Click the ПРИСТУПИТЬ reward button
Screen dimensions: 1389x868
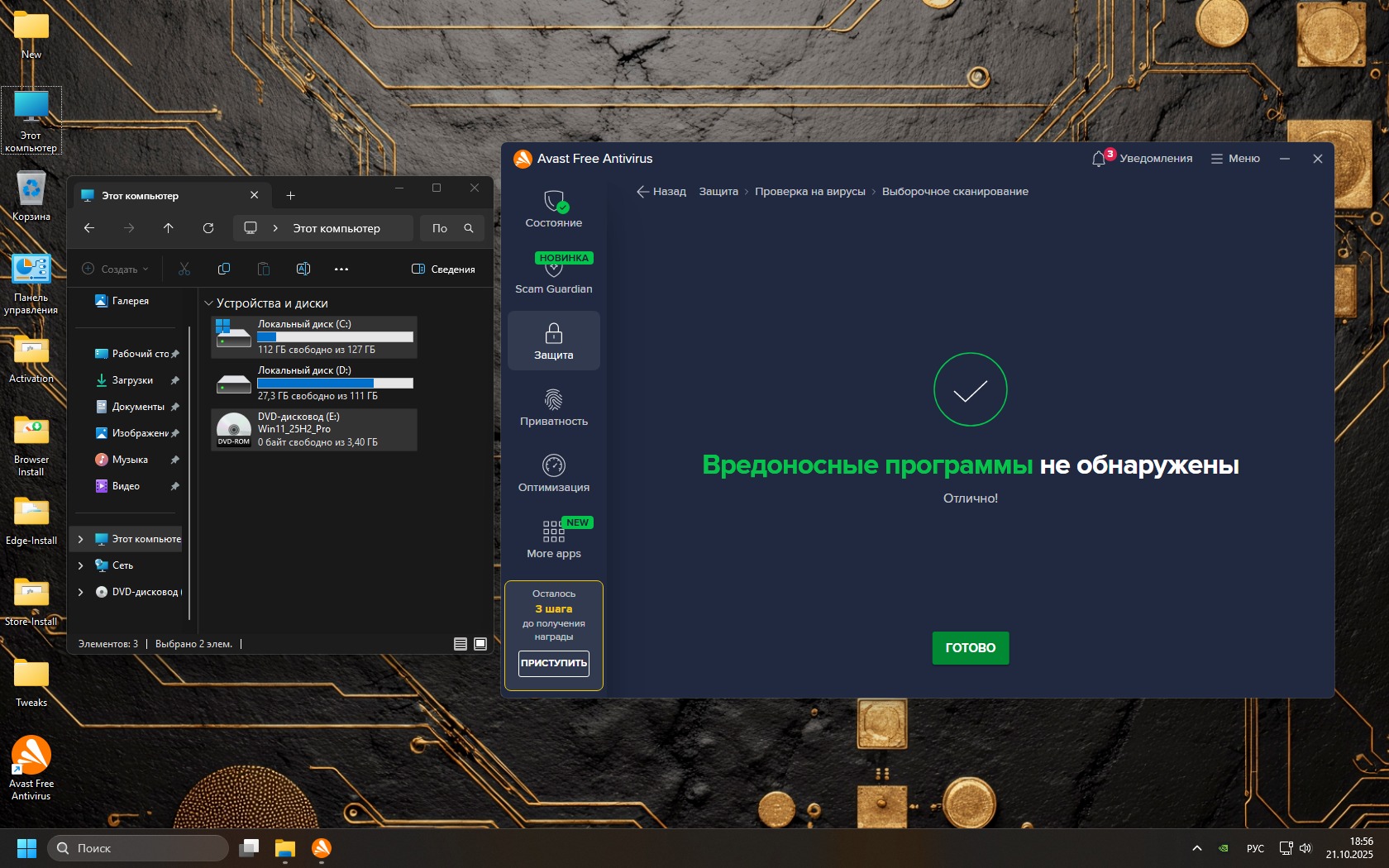[x=554, y=663]
